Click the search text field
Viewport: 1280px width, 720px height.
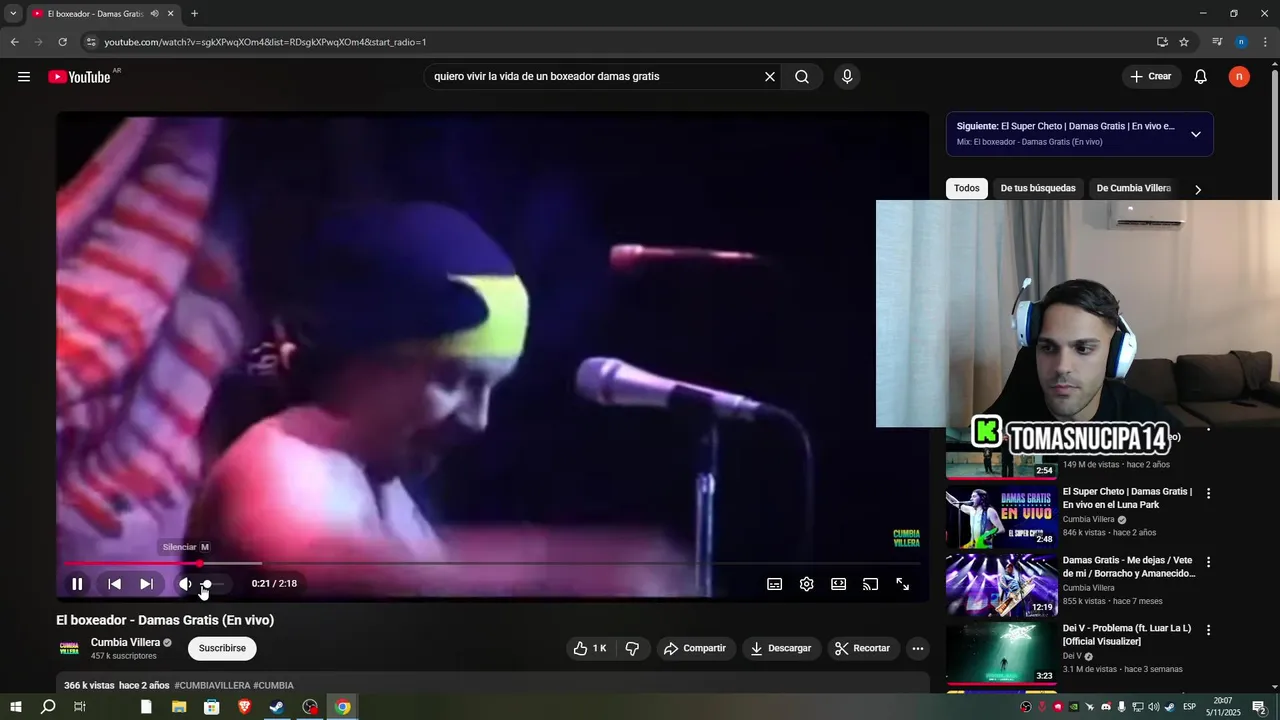[595, 77]
